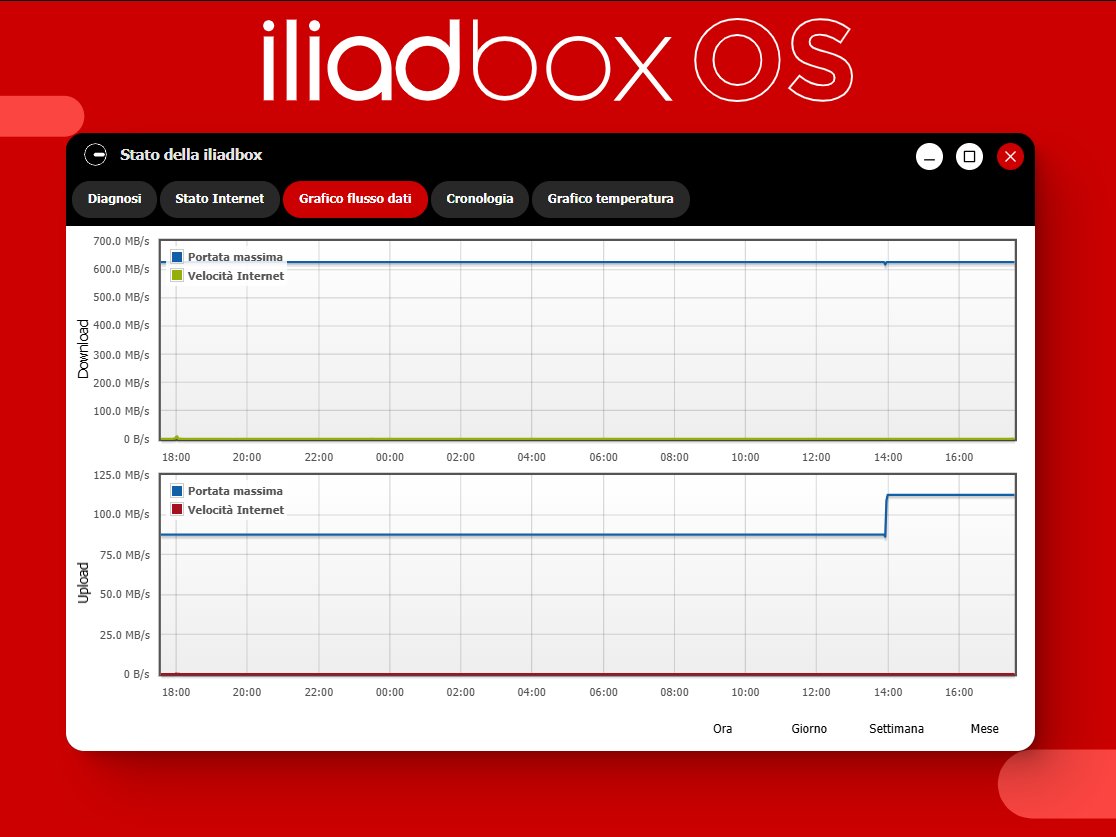Click the Upload vertical axis title
This screenshot has width=1116, height=837.
point(83,583)
